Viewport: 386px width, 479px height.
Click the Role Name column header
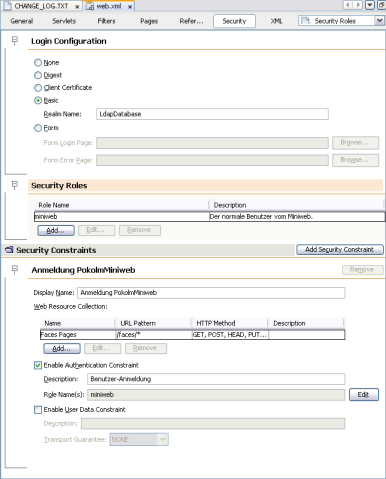[121, 205]
